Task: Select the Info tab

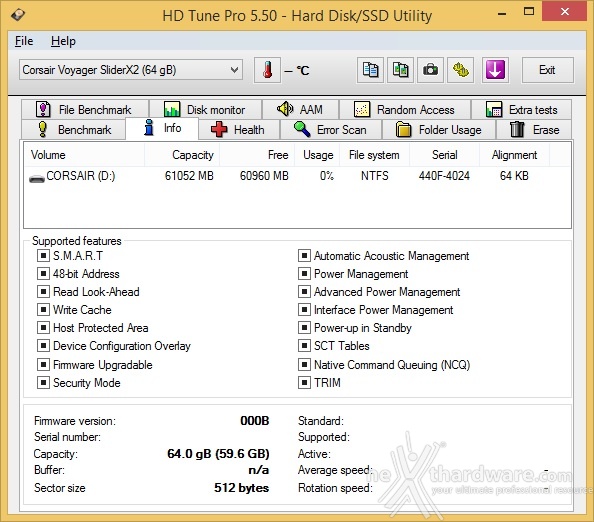Action: coord(162,128)
